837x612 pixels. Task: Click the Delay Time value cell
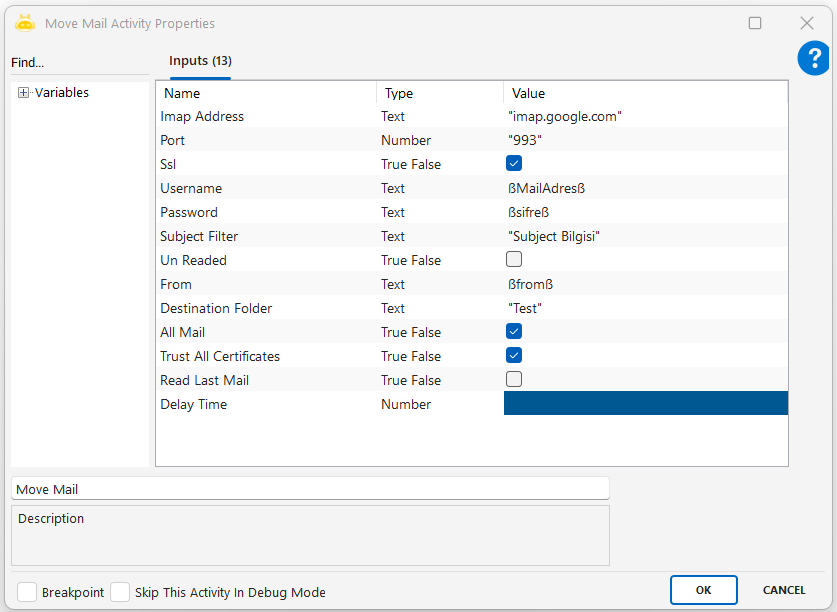click(645, 404)
